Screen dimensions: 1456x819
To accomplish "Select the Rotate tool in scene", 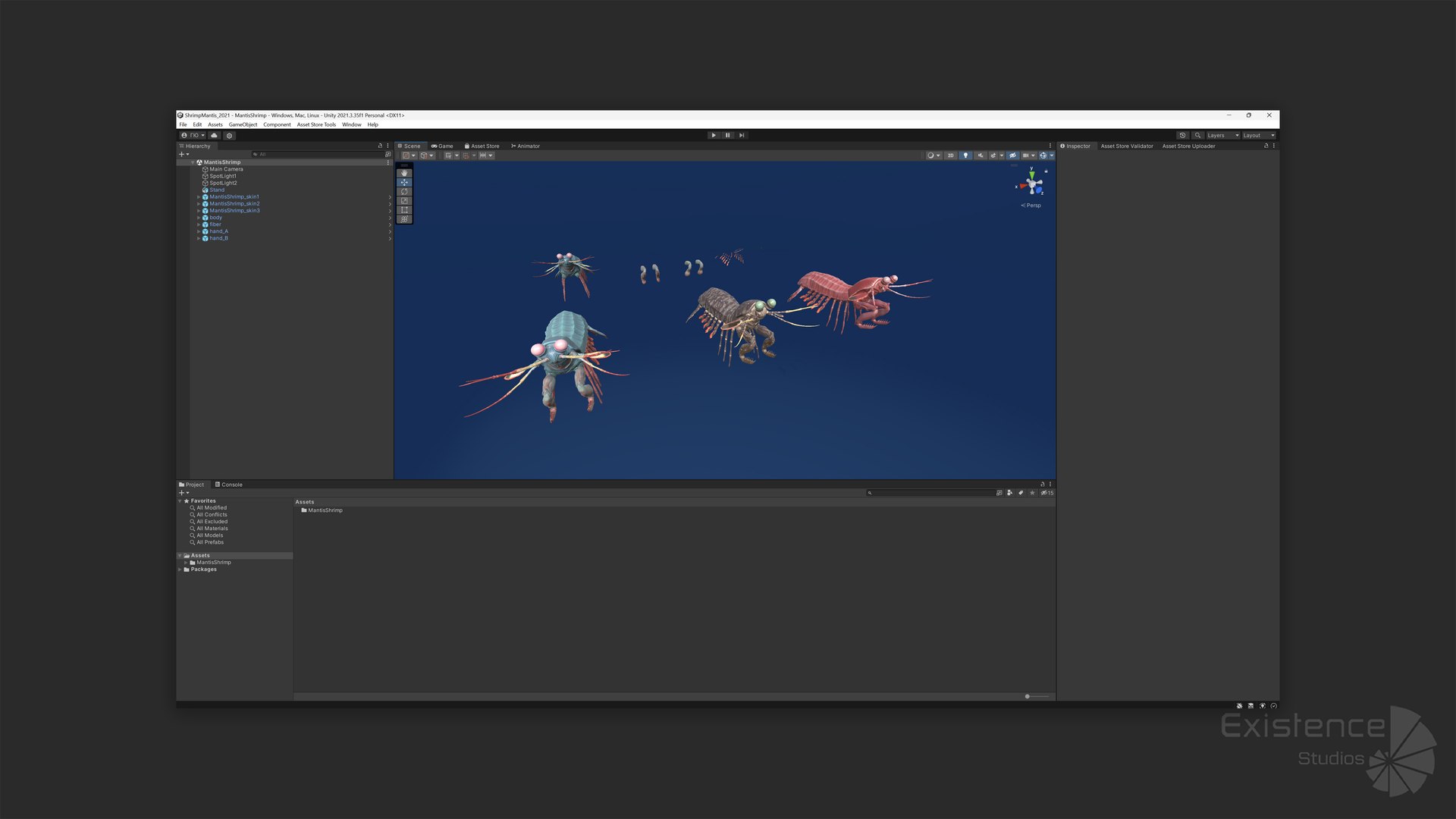I will (404, 192).
